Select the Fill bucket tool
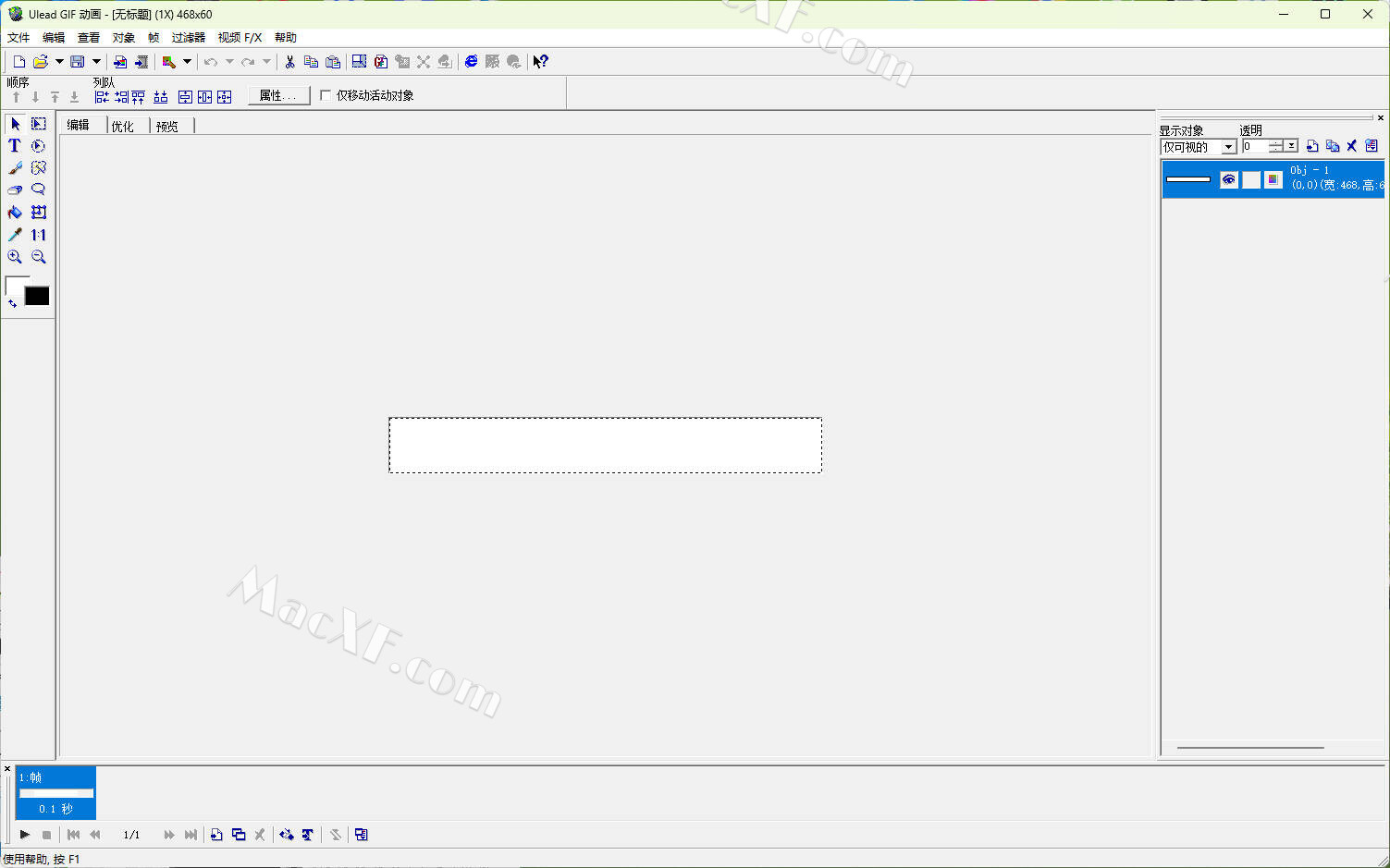 (15, 213)
